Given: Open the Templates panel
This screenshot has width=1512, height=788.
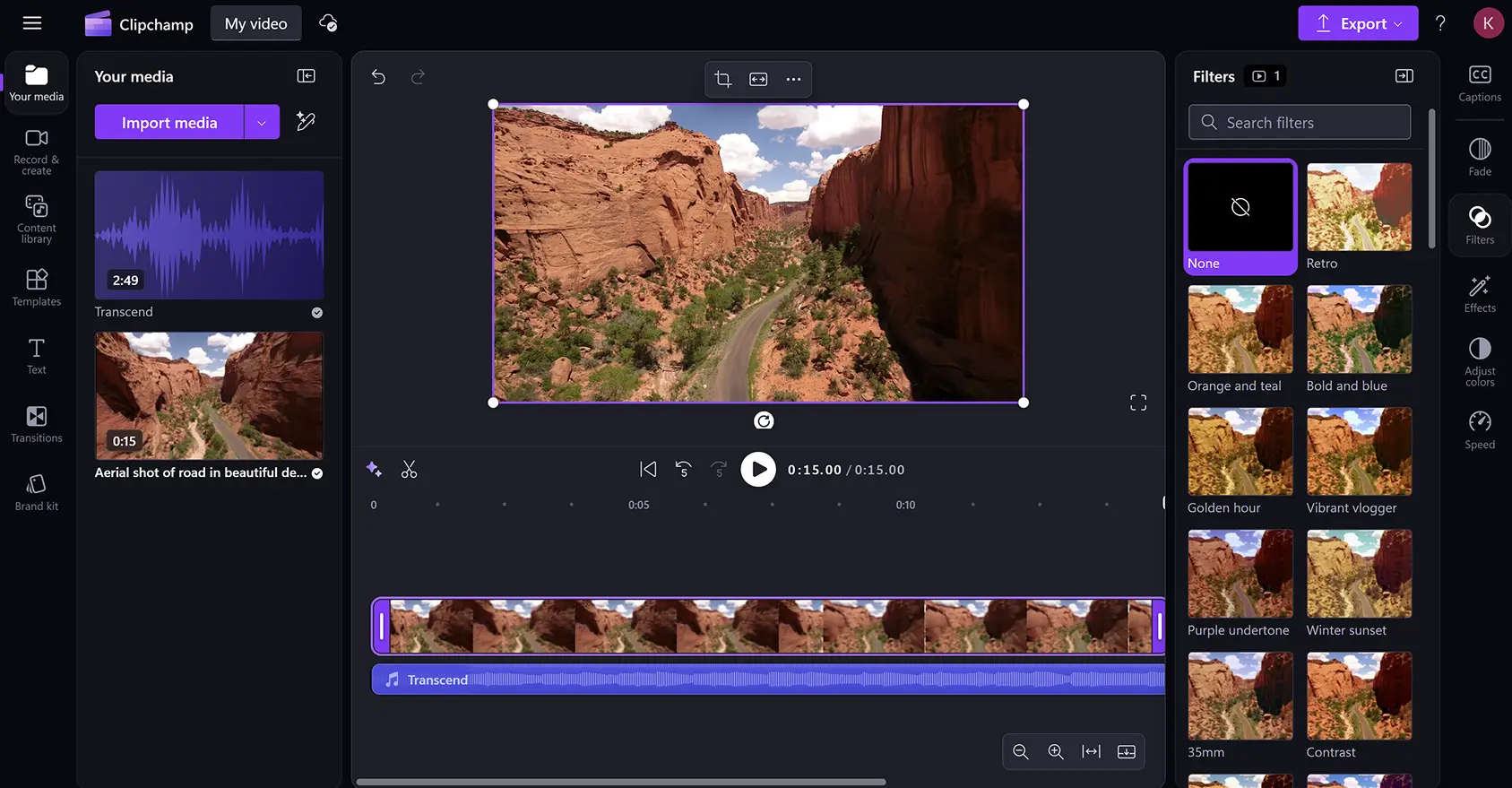Looking at the screenshot, I should (37, 288).
